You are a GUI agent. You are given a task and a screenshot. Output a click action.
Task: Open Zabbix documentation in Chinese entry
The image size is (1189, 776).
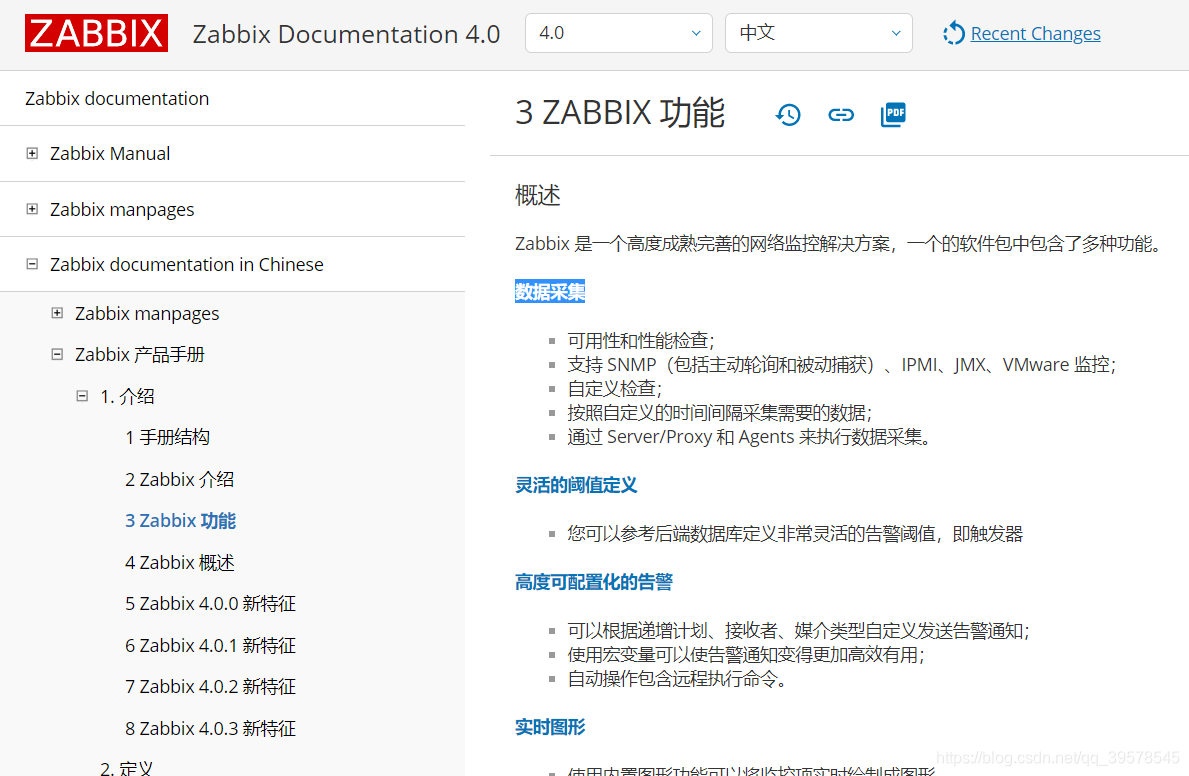click(187, 265)
